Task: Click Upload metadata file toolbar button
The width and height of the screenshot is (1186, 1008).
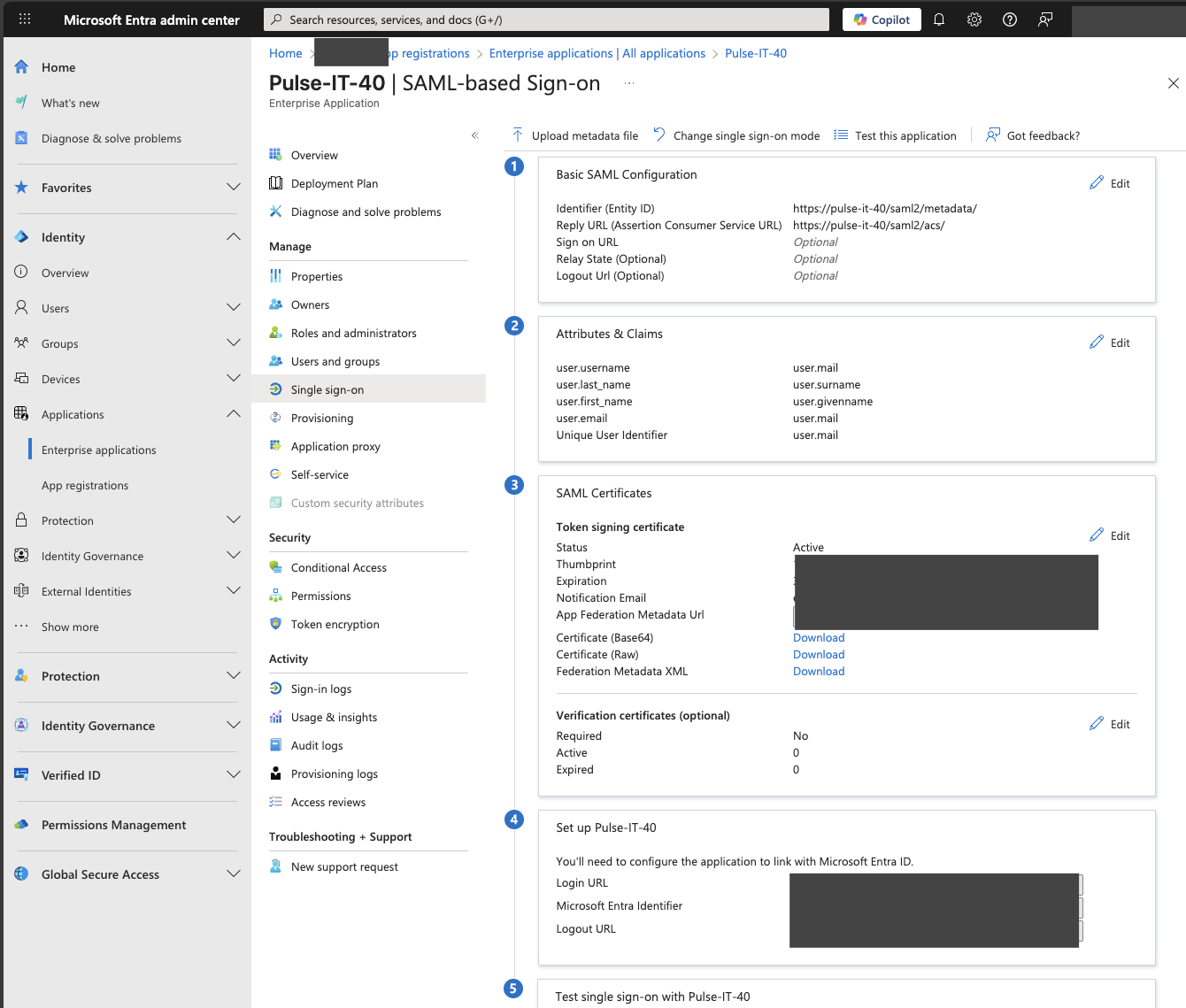Action: [574, 135]
